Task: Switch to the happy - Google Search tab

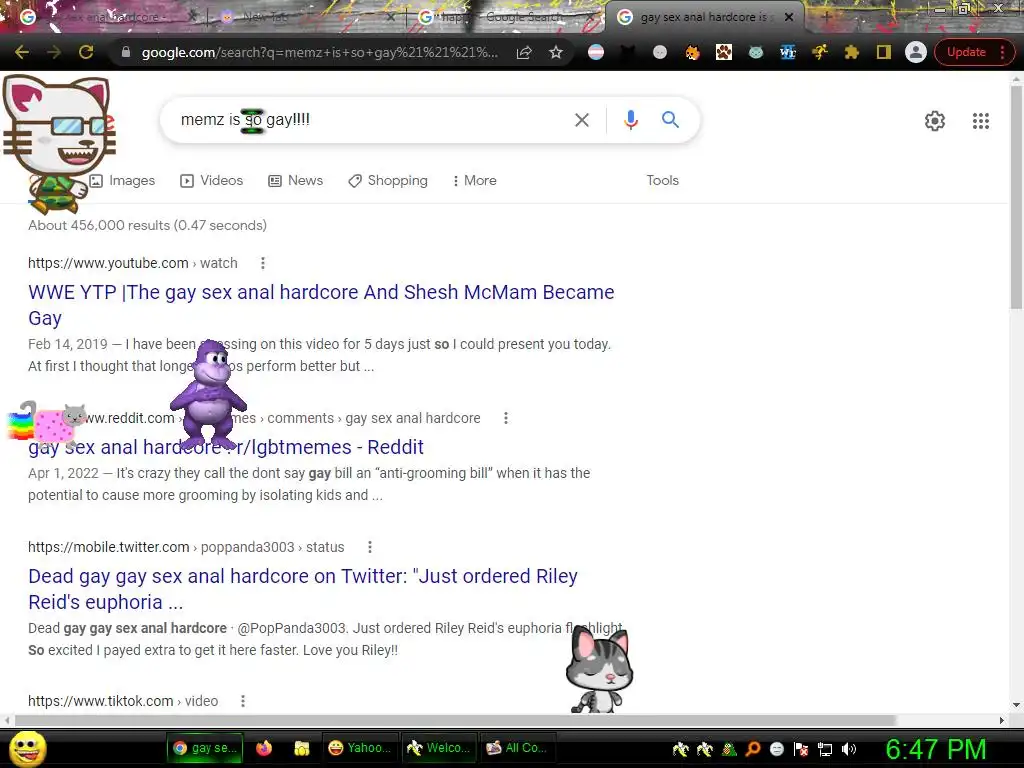Action: [x=506, y=17]
